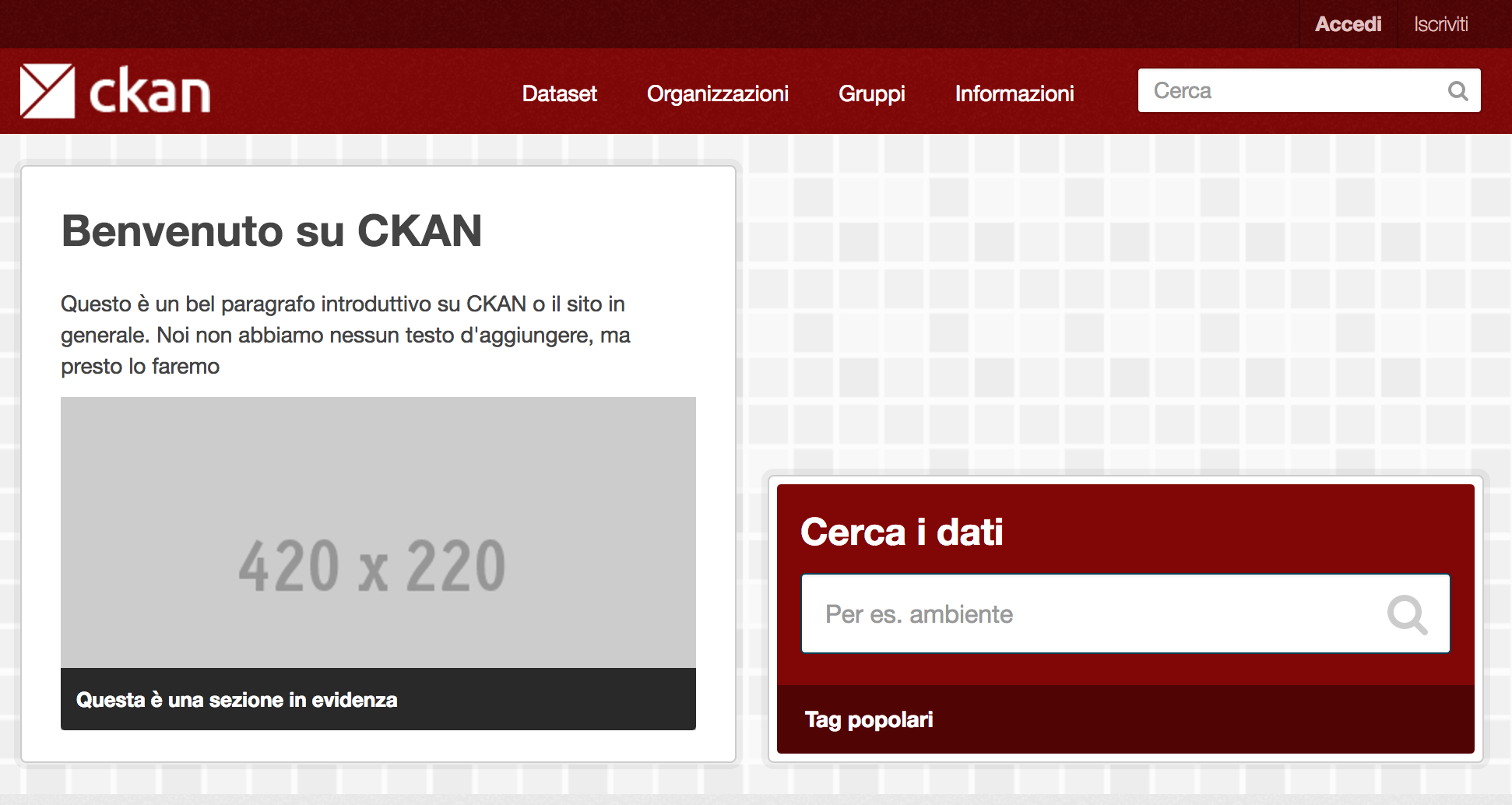Click the introductory paragraph about CKAN
The height and width of the screenshot is (805, 1512).
click(x=346, y=335)
